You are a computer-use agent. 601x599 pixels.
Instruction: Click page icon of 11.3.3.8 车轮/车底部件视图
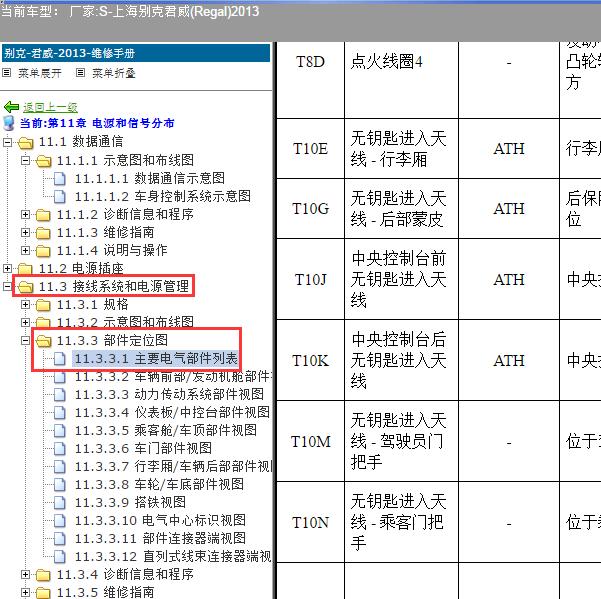59,484
